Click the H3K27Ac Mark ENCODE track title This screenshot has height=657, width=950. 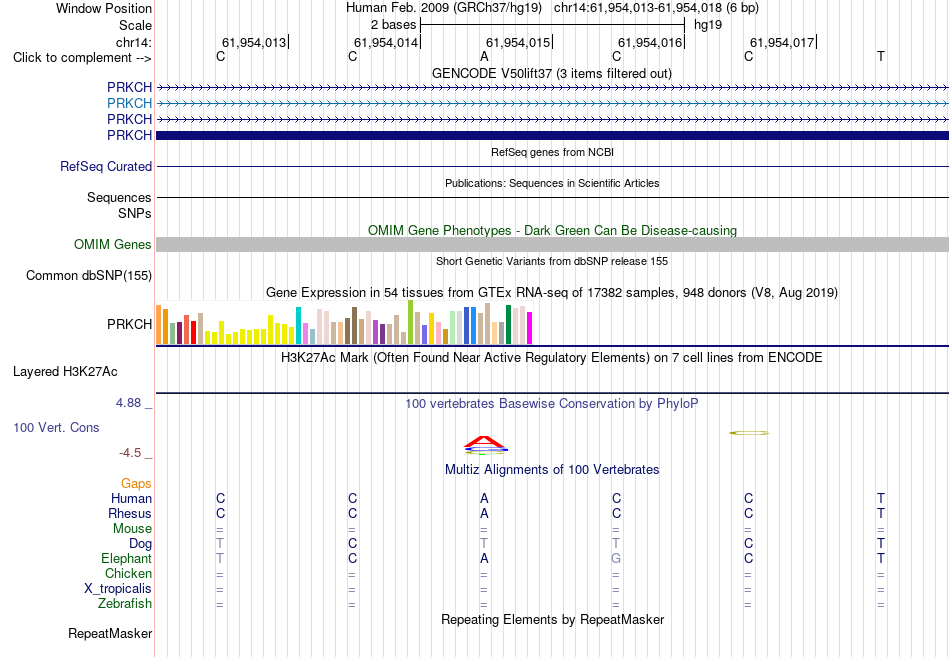coord(552,358)
